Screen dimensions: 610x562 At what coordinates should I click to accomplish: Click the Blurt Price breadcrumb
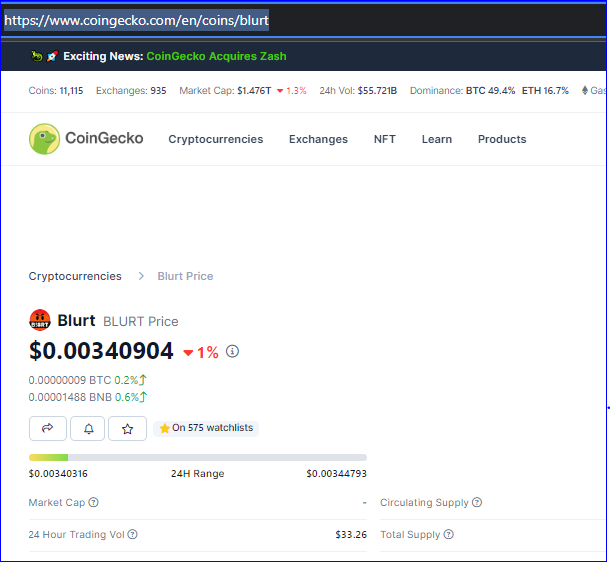tap(185, 276)
